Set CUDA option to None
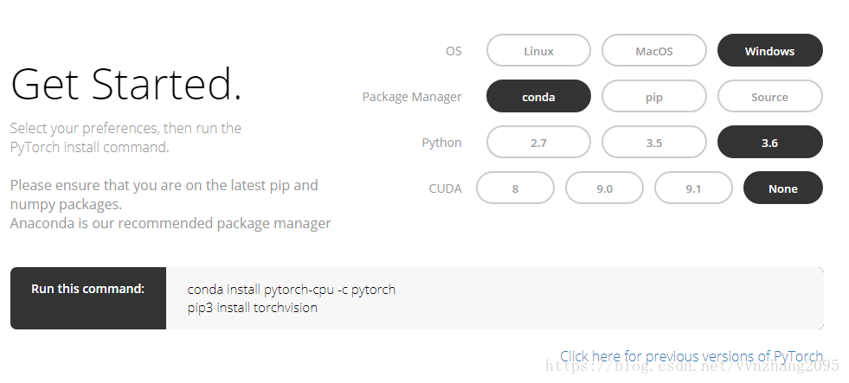Viewport: 849px width, 383px height. pos(783,188)
